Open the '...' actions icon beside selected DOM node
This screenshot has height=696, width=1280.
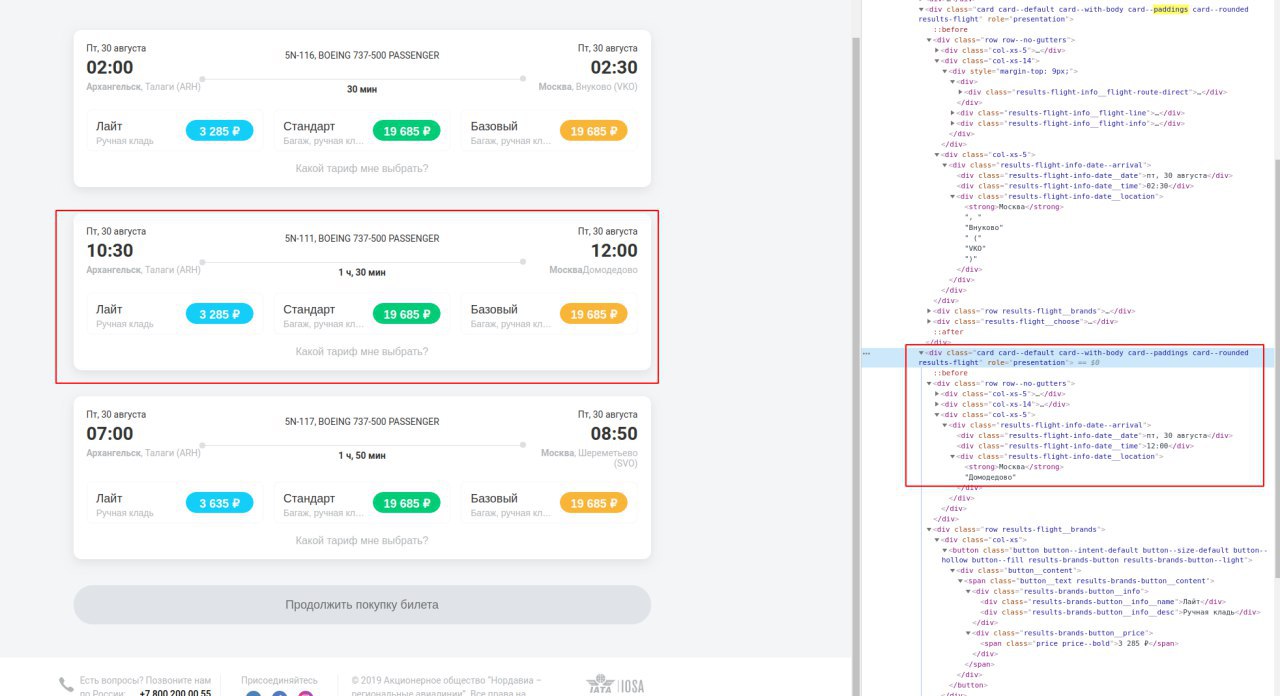(867, 353)
